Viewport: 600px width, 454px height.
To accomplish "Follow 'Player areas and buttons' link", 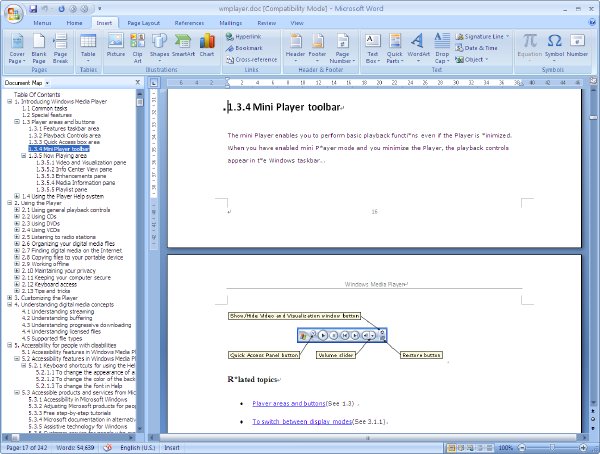I will pyautogui.click(x=289, y=403).
